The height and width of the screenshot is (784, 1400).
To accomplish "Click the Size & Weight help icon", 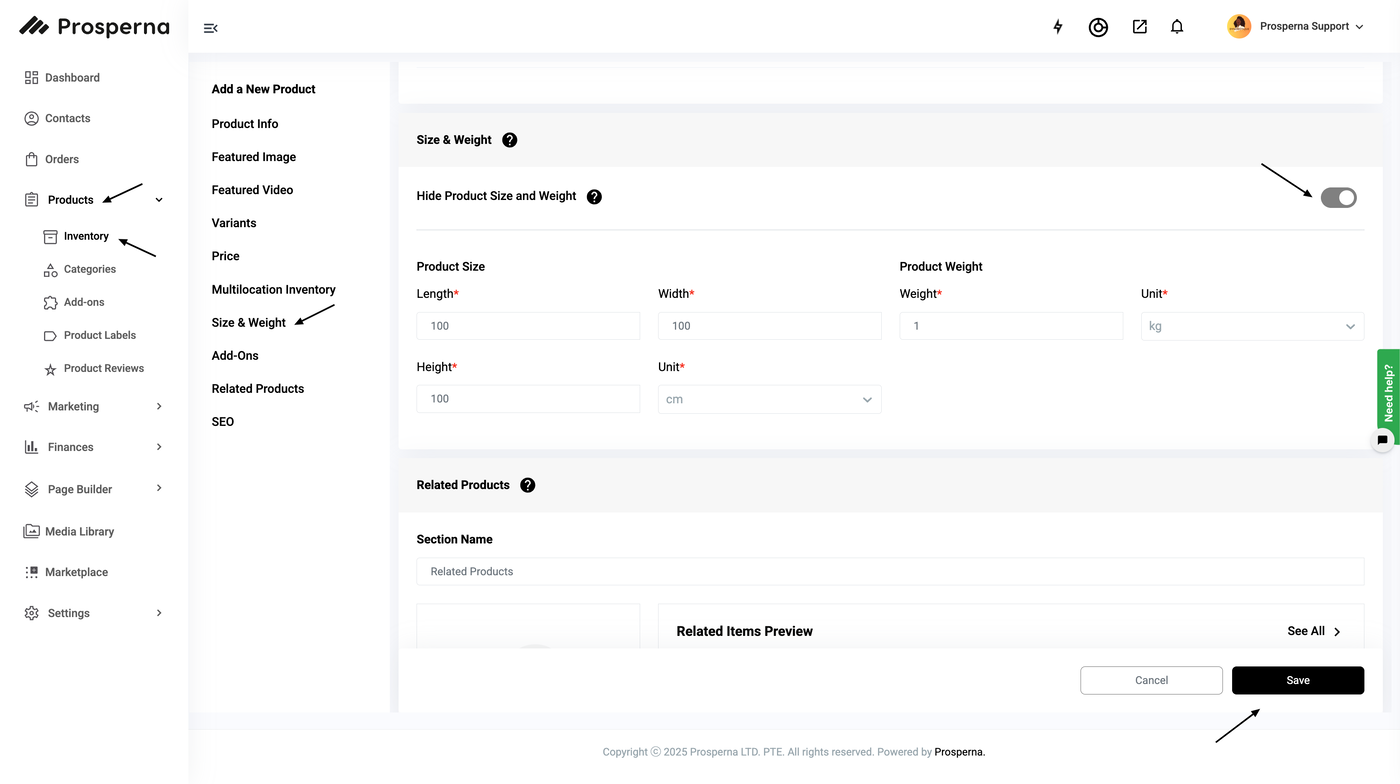I will coord(510,140).
